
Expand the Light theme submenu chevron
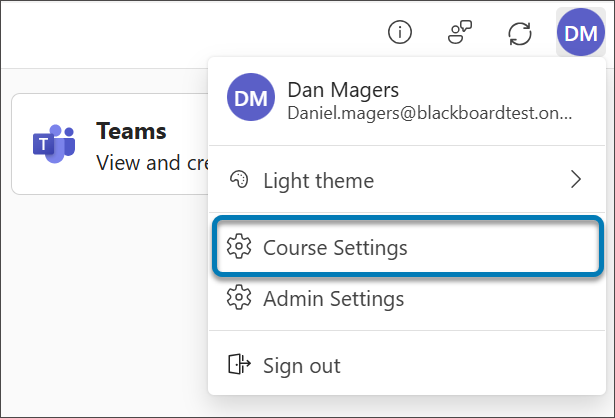tap(575, 180)
